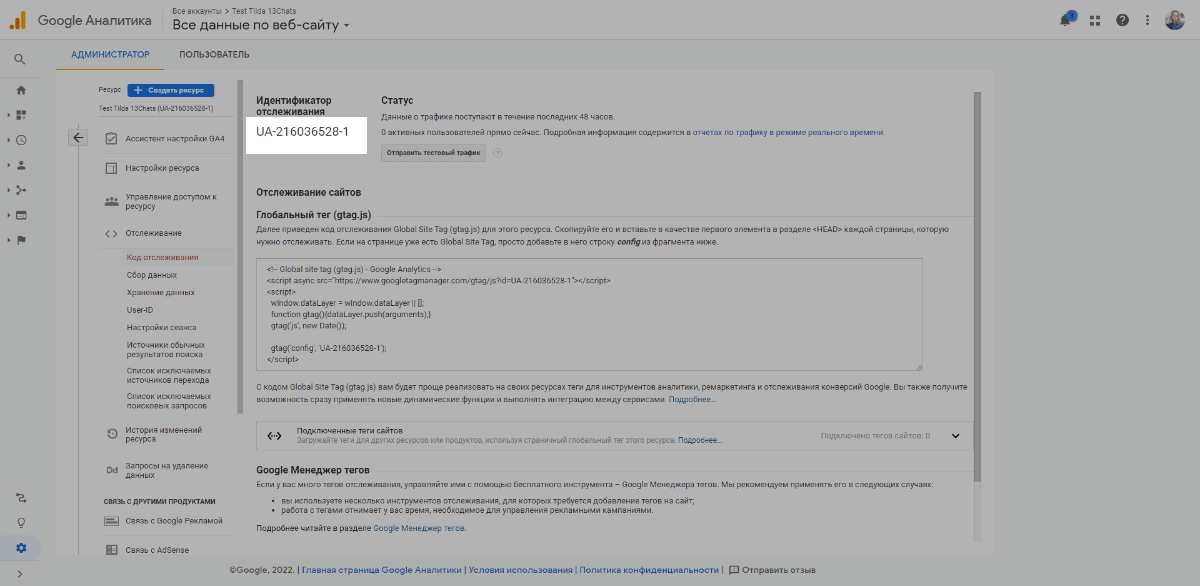The image size is (1200, 586).
Task: Open Google apps grid icon
Action: click(x=1095, y=20)
